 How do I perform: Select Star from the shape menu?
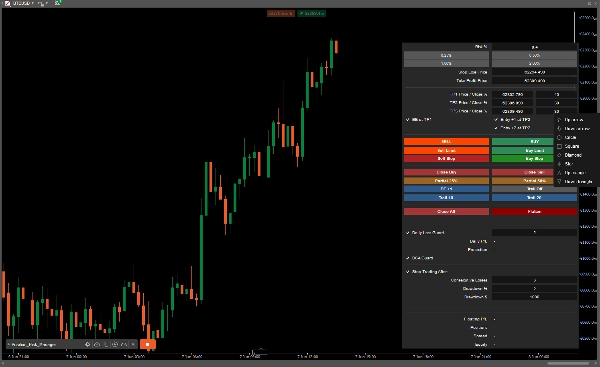tap(576, 164)
